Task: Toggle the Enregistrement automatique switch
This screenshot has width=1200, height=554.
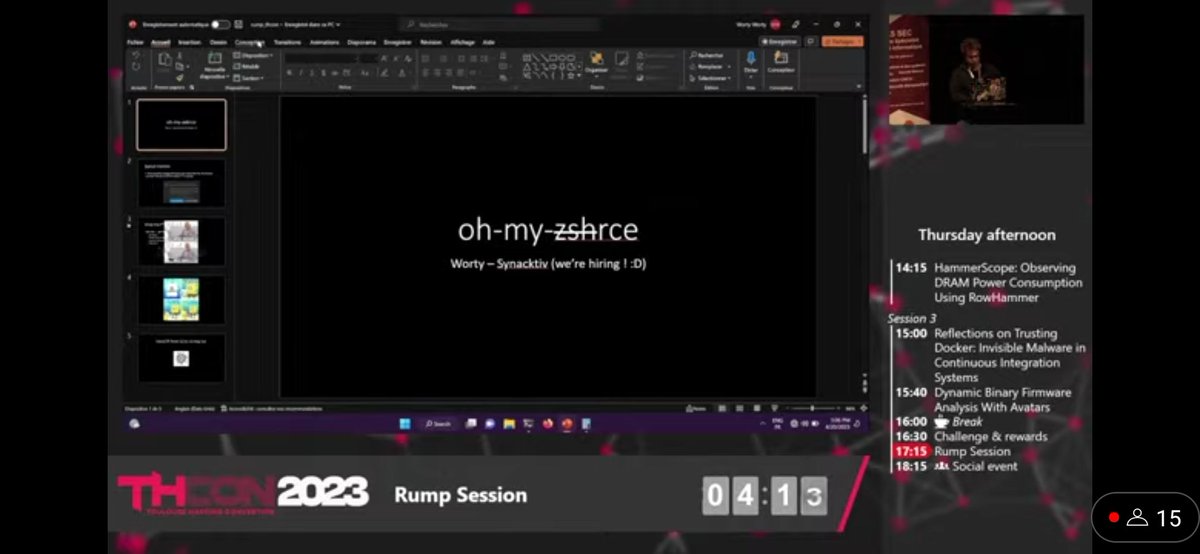Action: [221, 24]
